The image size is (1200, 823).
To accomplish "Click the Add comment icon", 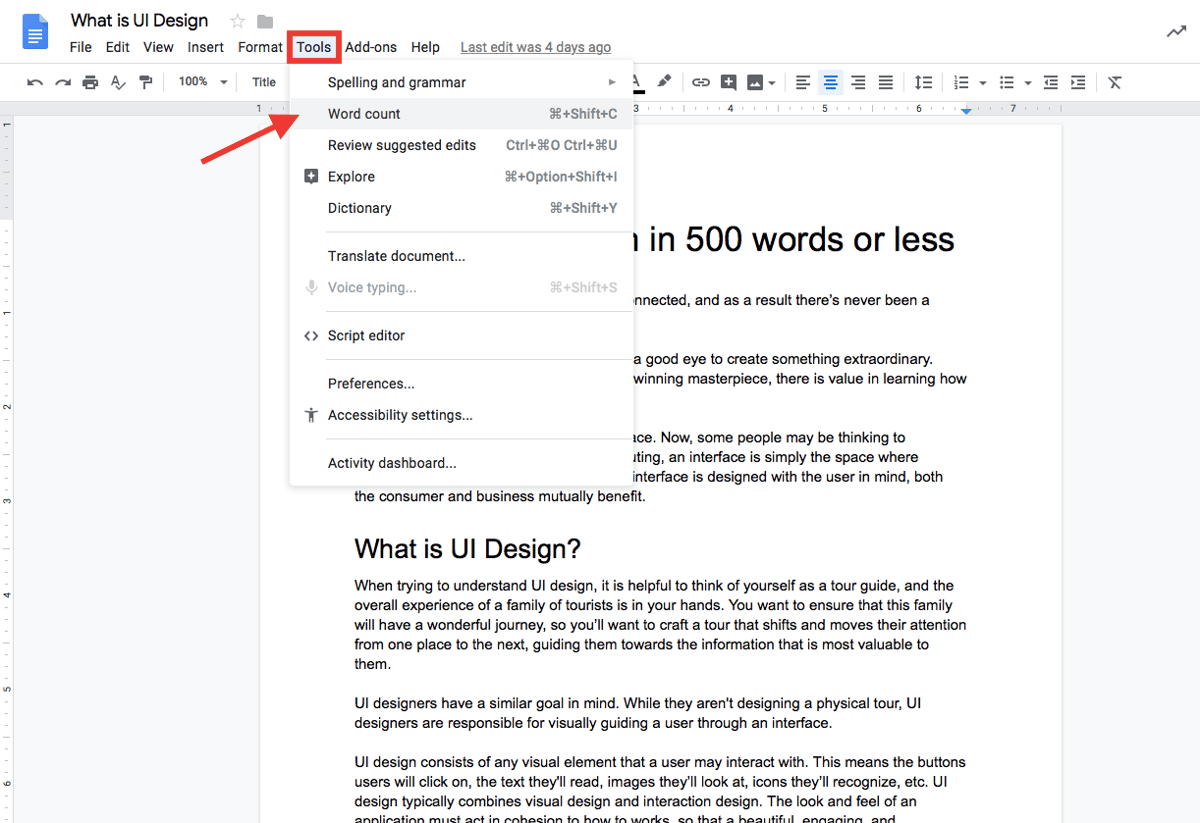I will pyautogui.click(x=729, y=82).
